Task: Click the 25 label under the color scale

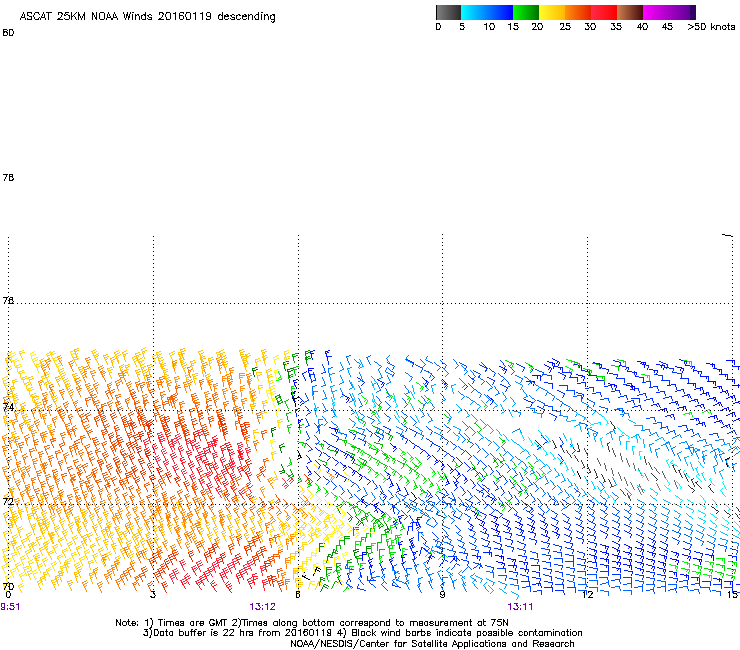Action: click(x=565, y=27)
